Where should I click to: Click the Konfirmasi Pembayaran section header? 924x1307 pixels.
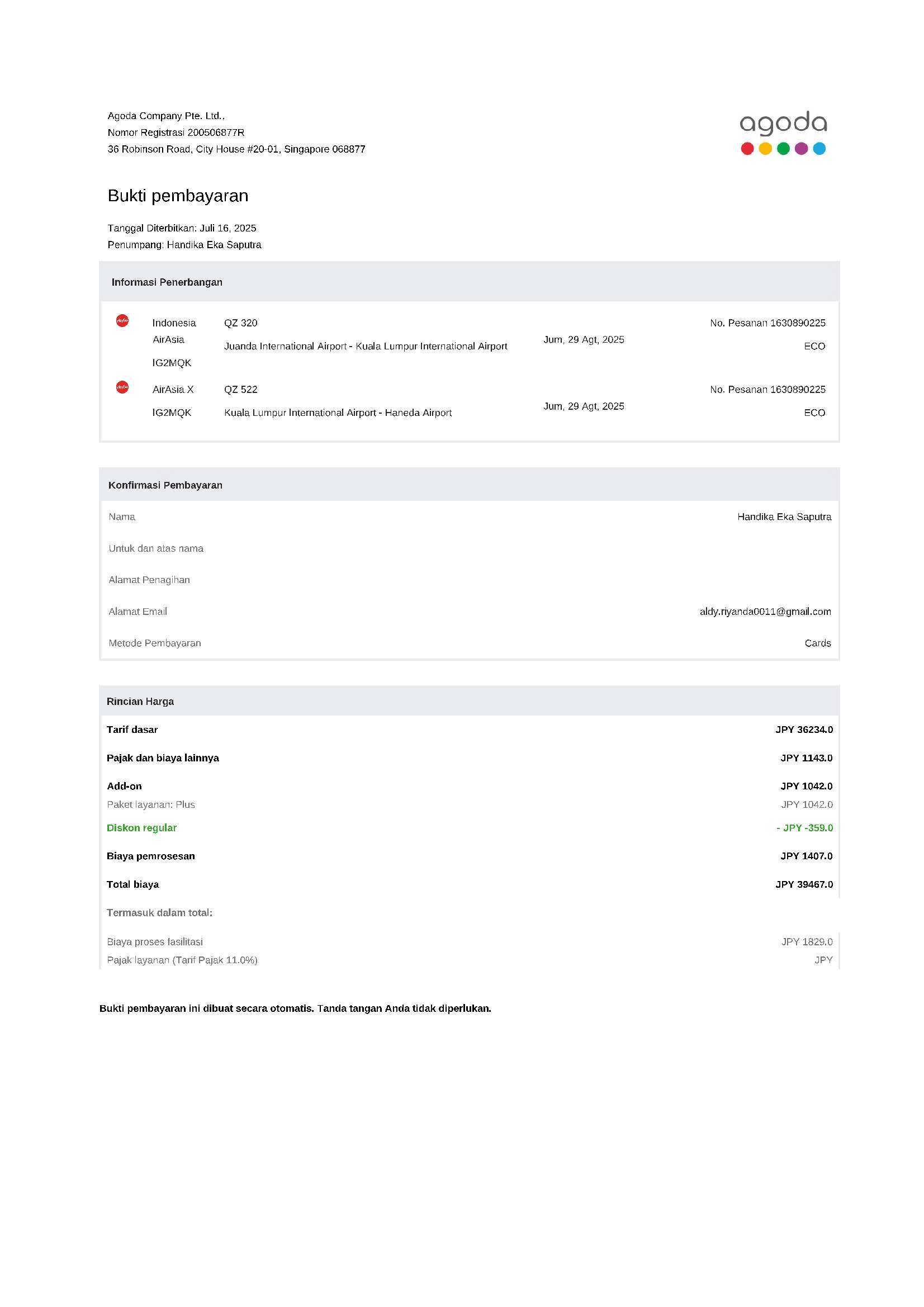click(x=165, y=485)
